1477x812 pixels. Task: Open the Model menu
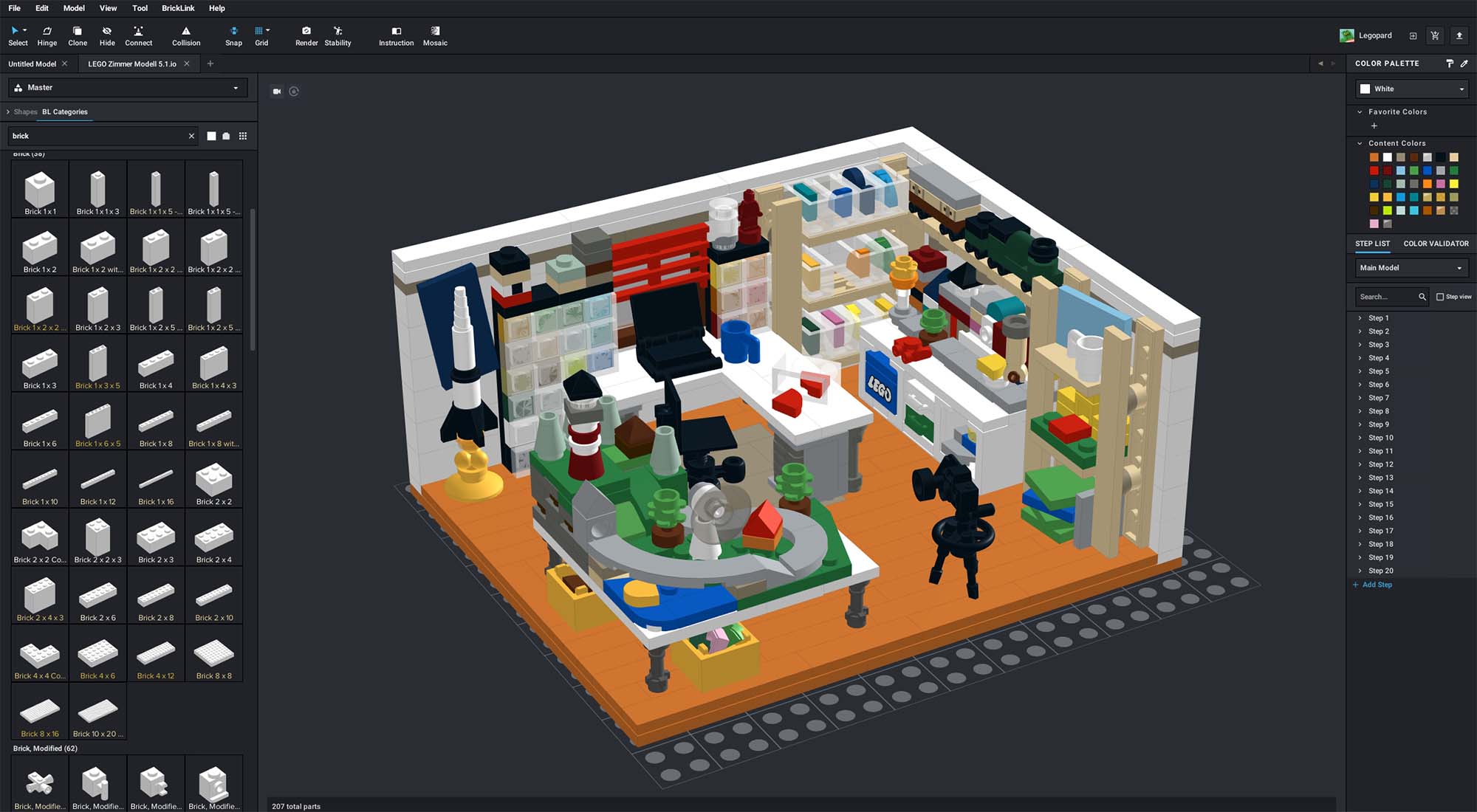(x=74, y=8)
